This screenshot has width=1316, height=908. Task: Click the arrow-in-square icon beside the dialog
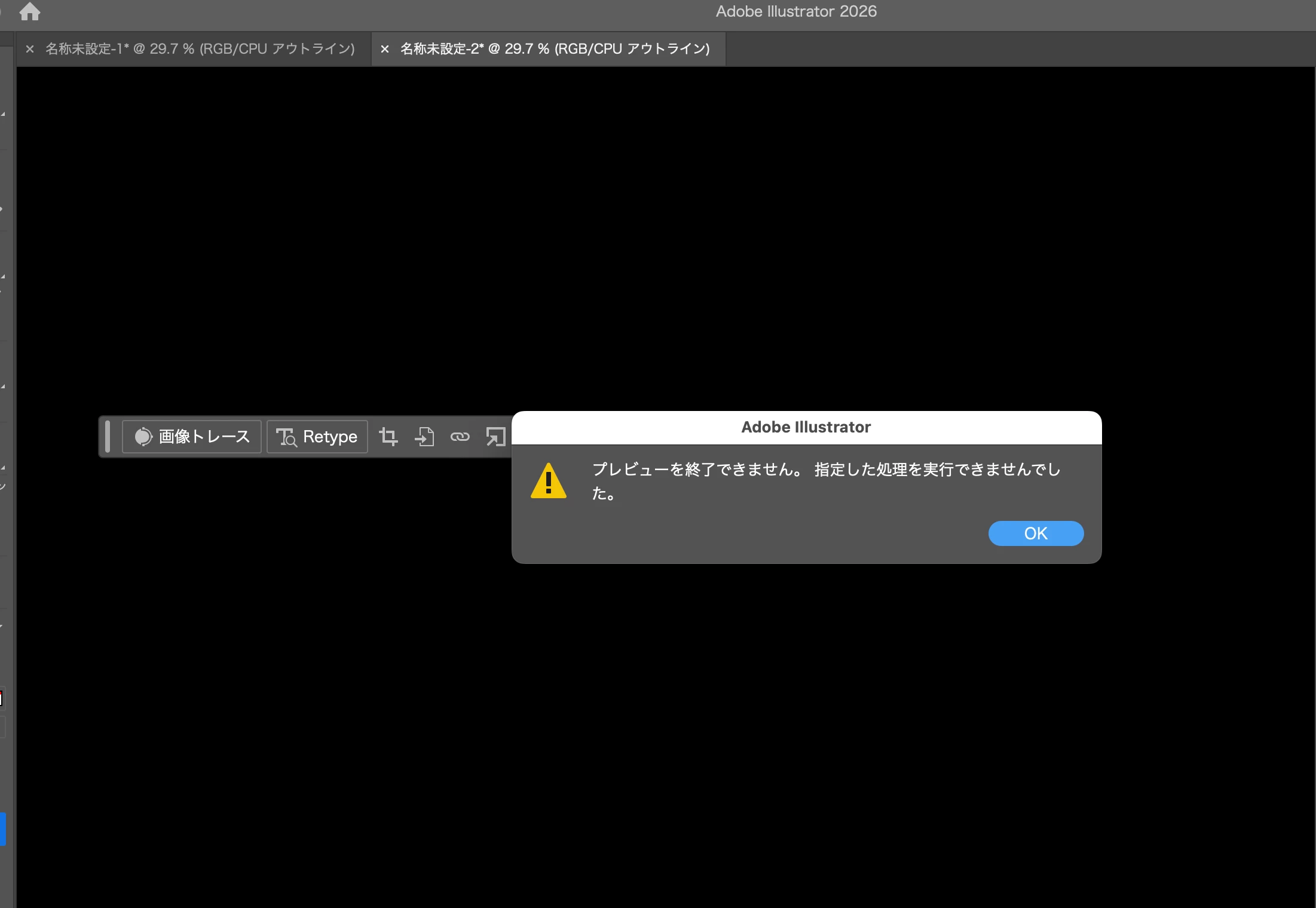(495, 437)
